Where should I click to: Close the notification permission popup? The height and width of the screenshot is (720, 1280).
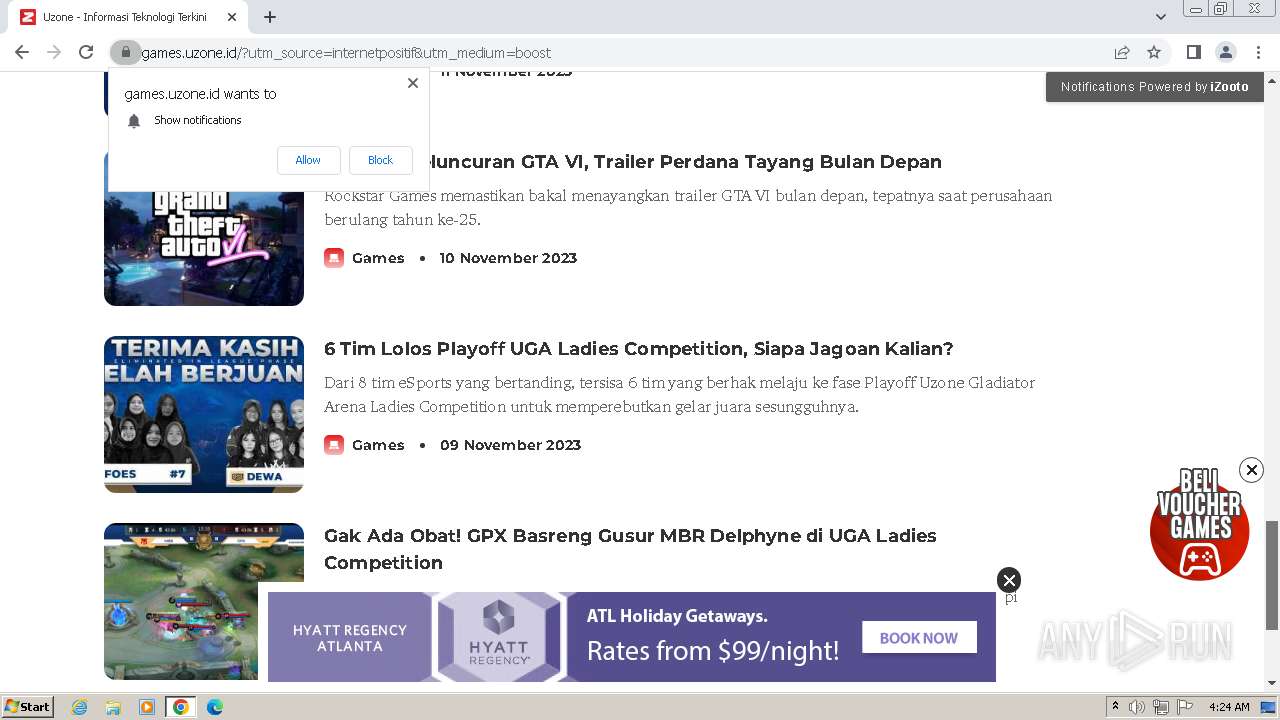[413, 83]
